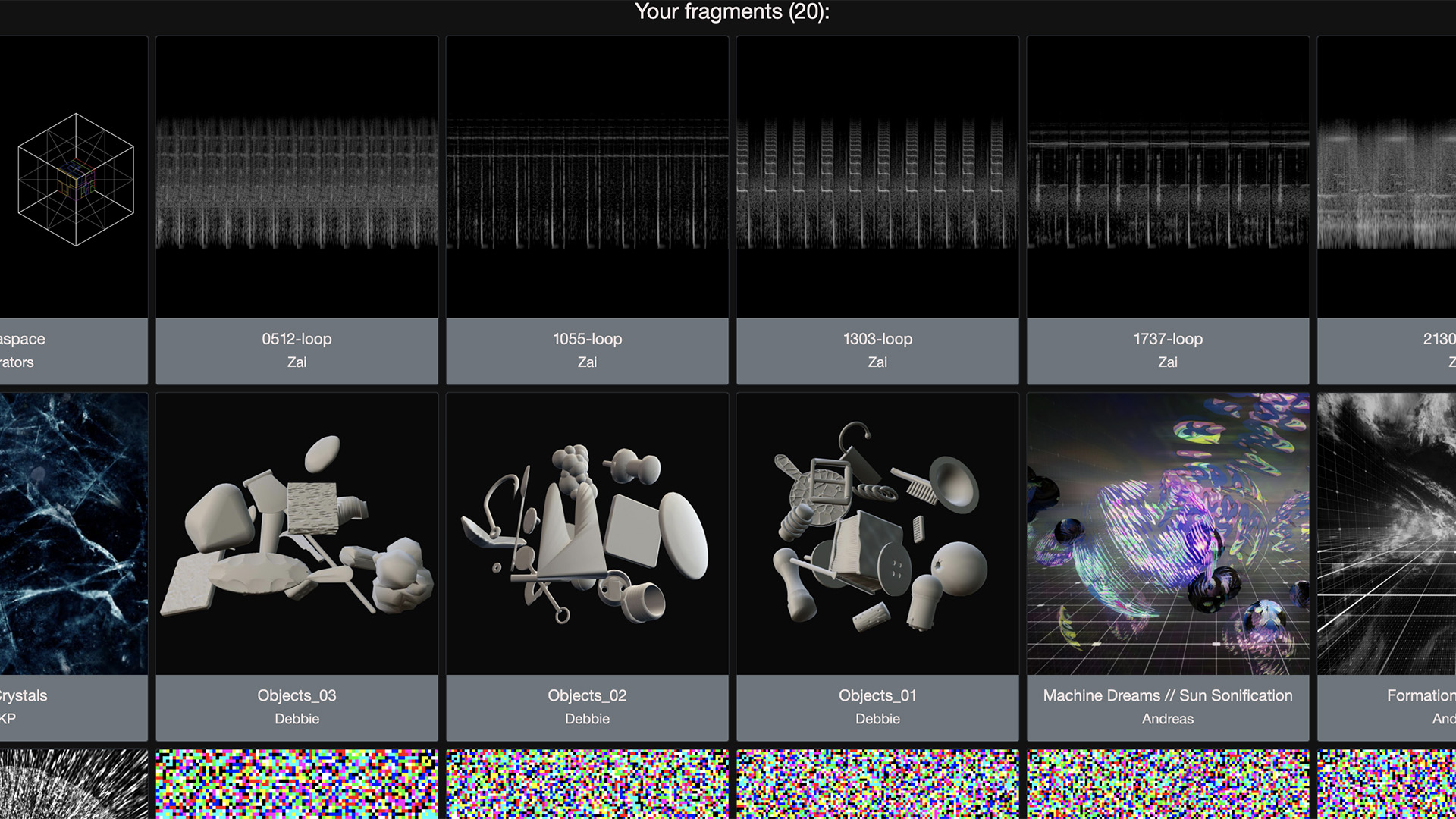This screenshot has height=819, width=1456.
Task: Click Machine Dreams // Sun Sonification title
Action: click(1168, 695)
